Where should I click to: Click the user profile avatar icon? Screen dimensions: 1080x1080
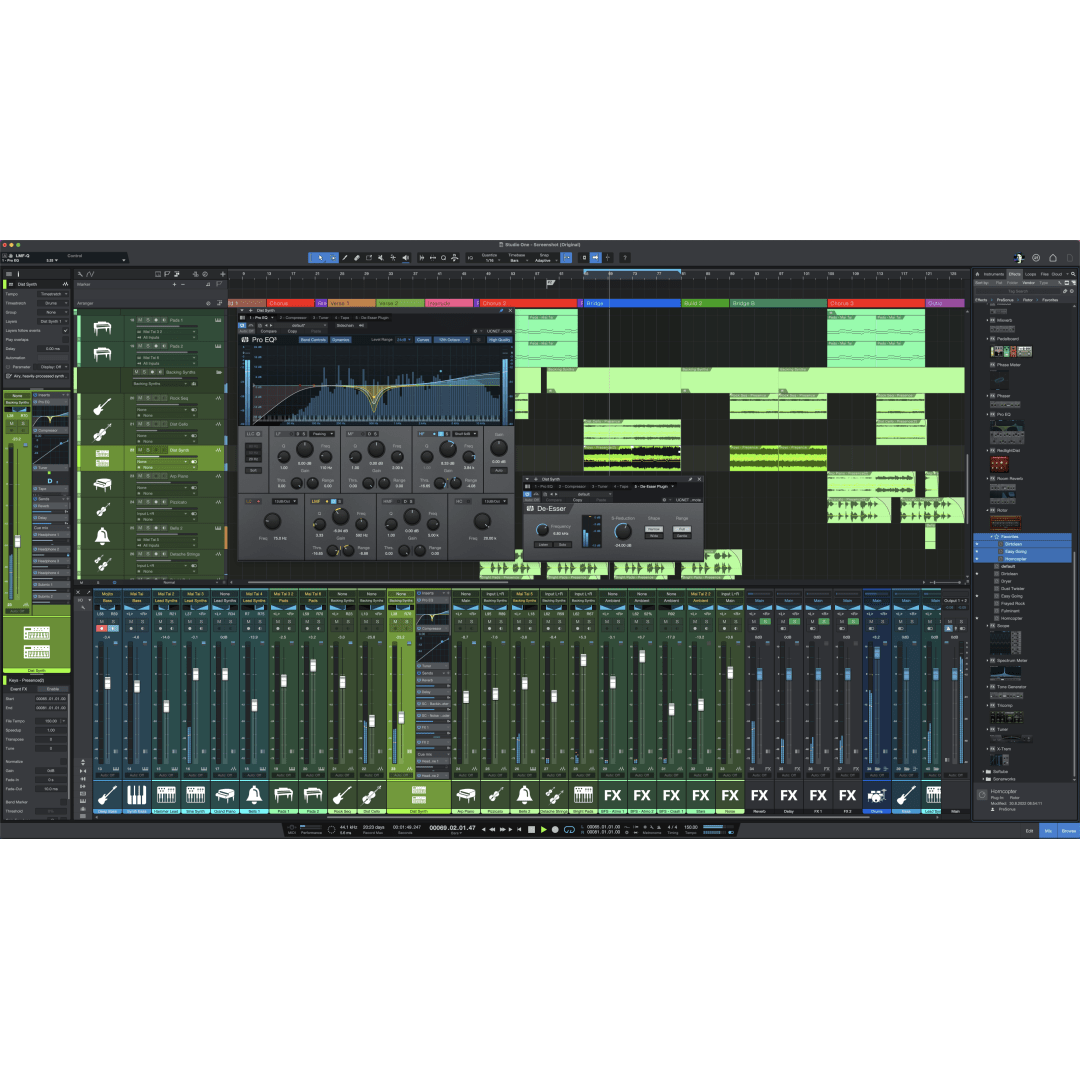coord(1019,258)
